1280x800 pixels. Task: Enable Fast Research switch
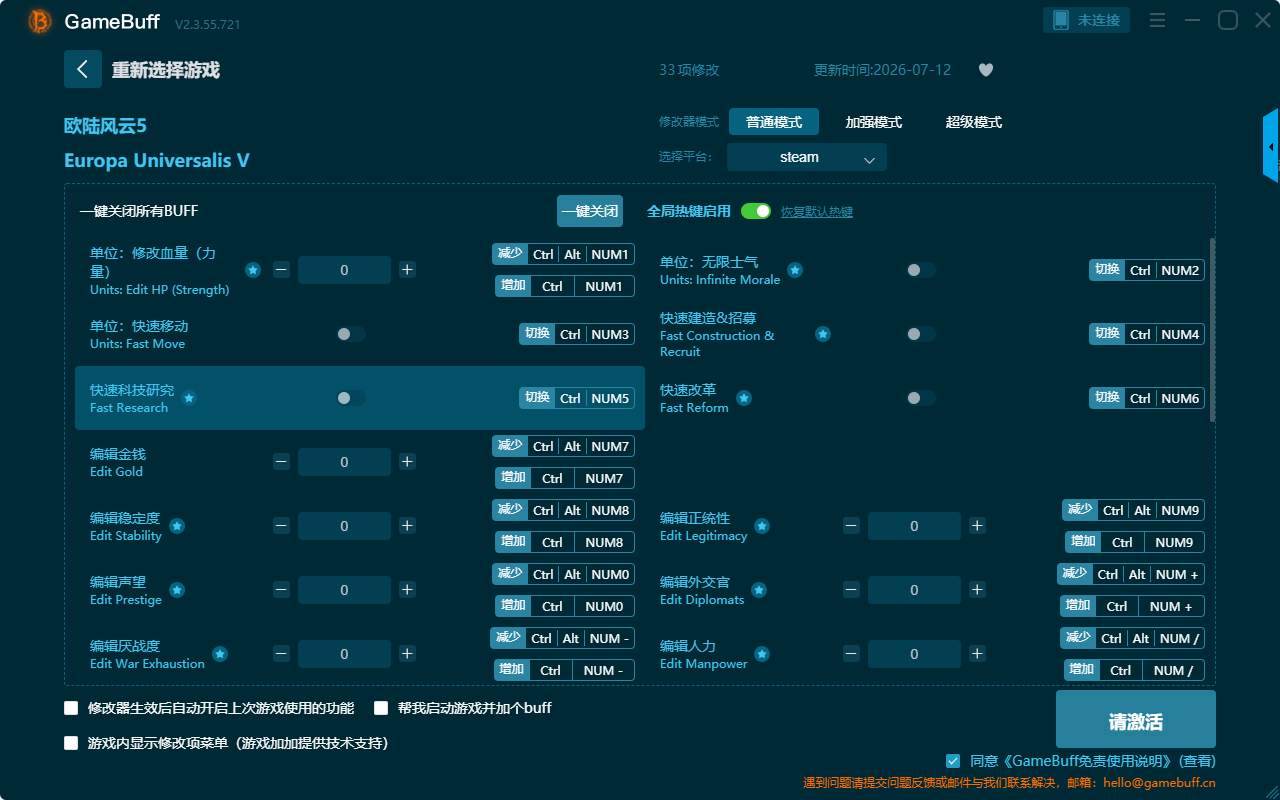351,398
